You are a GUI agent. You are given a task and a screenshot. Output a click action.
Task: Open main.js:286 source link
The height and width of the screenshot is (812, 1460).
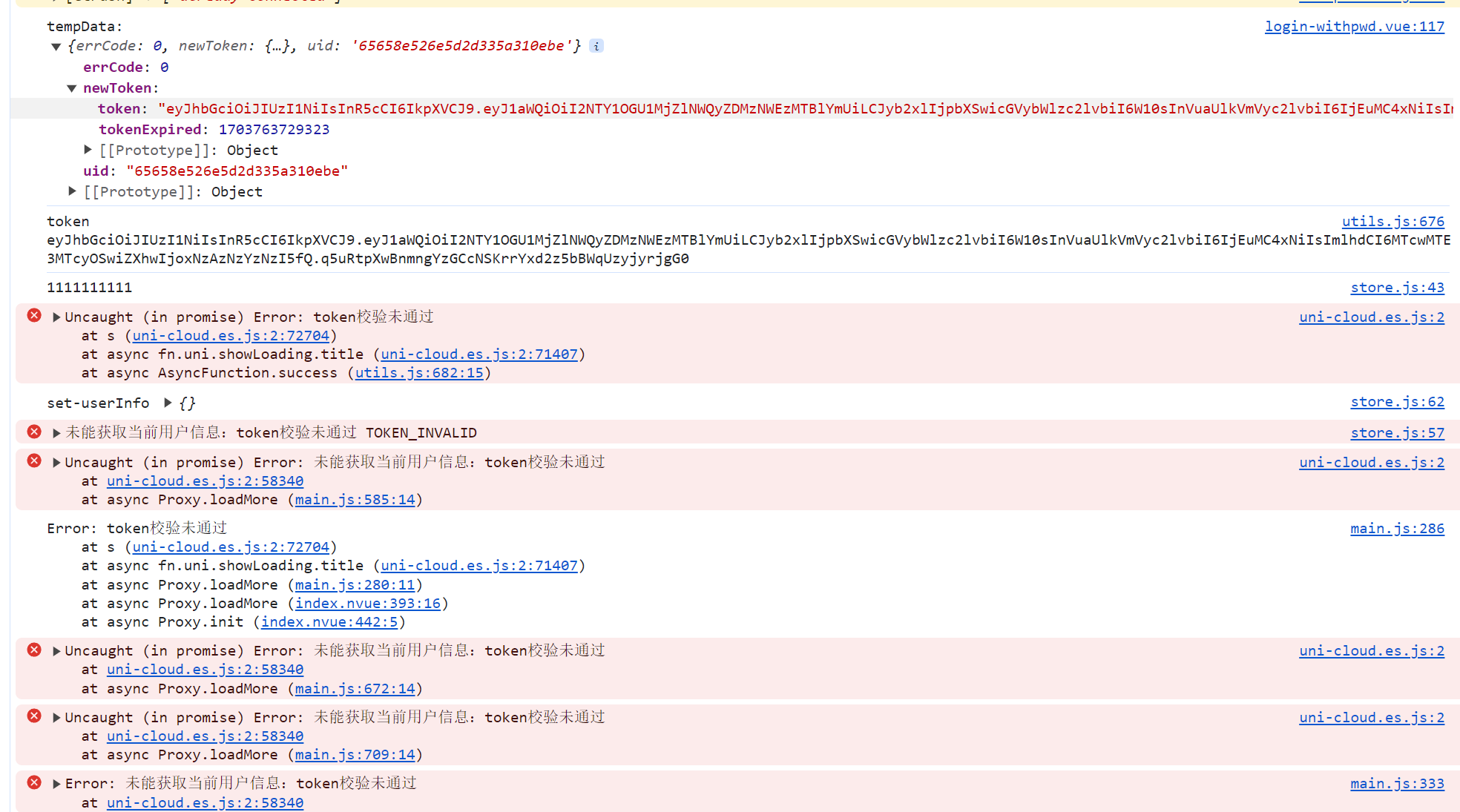point(1397,529)
